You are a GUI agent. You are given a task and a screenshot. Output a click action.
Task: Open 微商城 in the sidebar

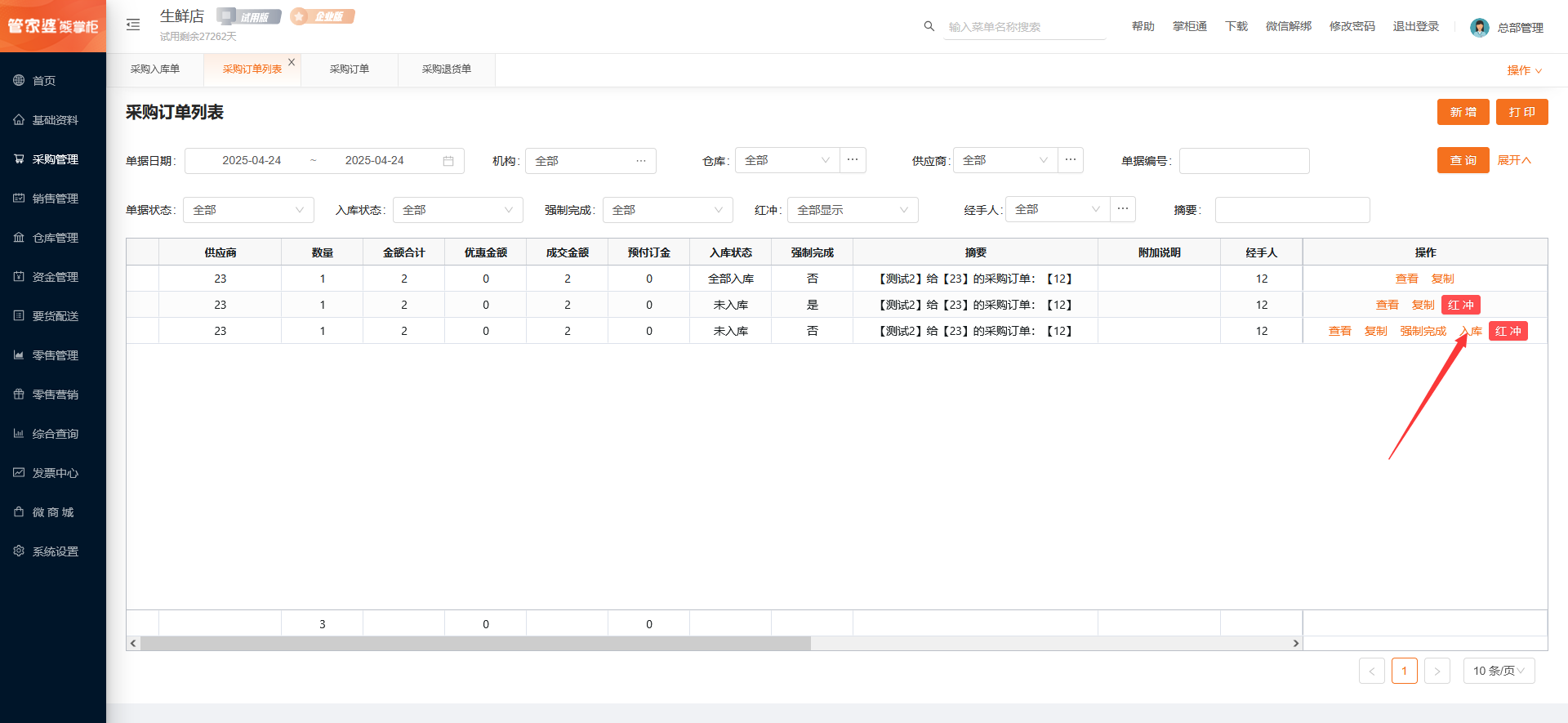coord(53,512)
